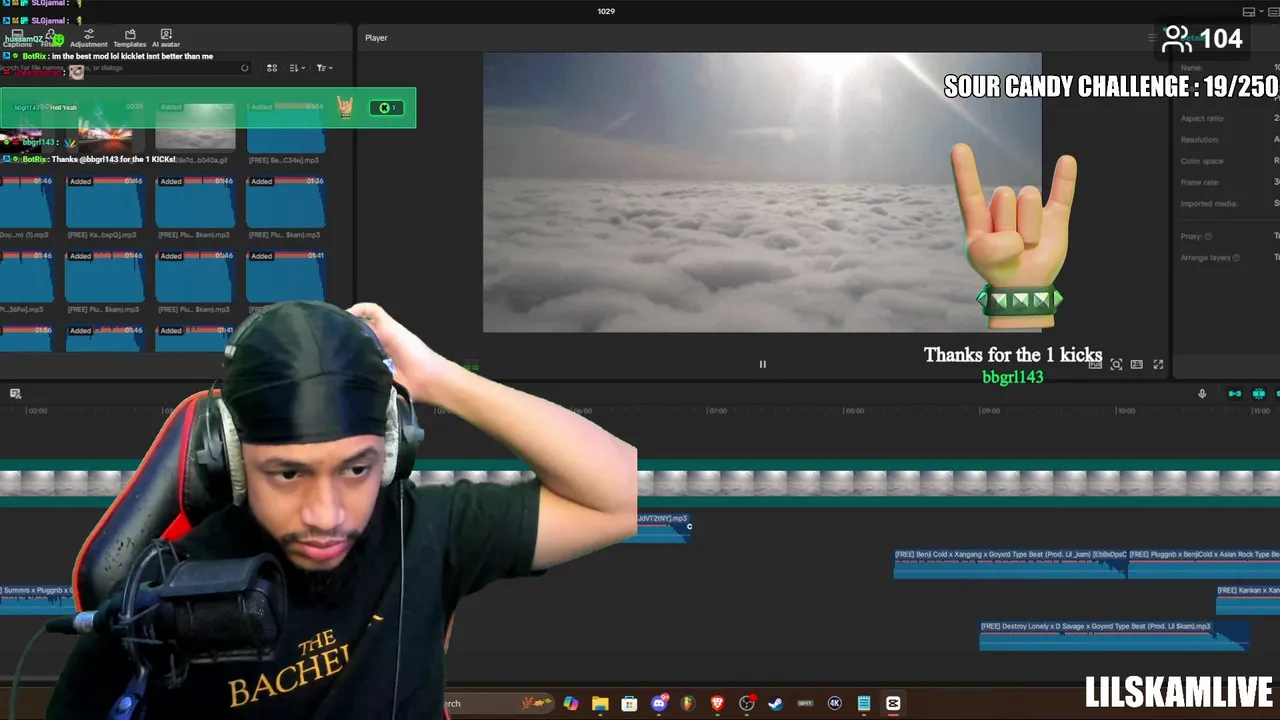The height and width of the screenshot is (720, 1280).
Task: Open 4K Video Downloader from the taskbar
Action: 834,704
